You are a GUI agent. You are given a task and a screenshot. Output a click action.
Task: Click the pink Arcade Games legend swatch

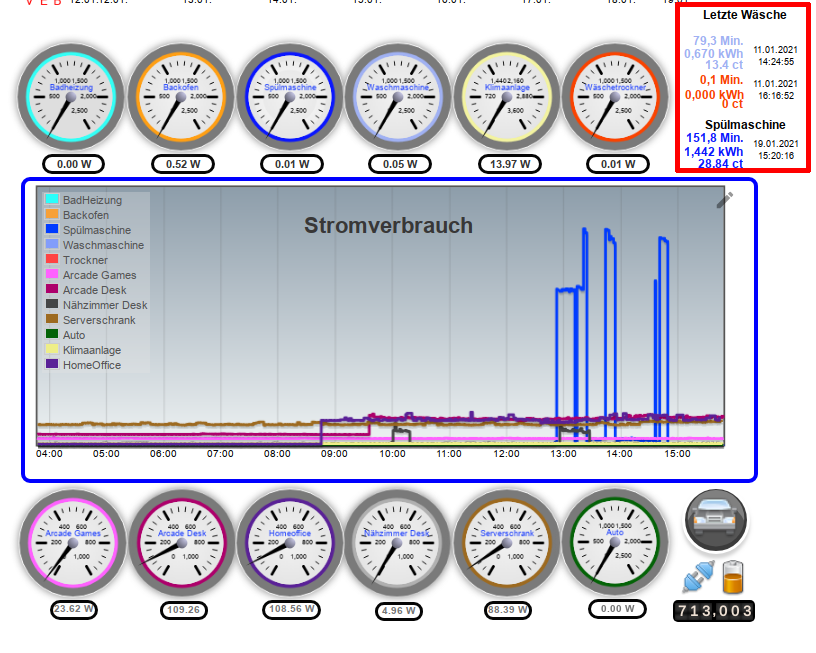52,274
